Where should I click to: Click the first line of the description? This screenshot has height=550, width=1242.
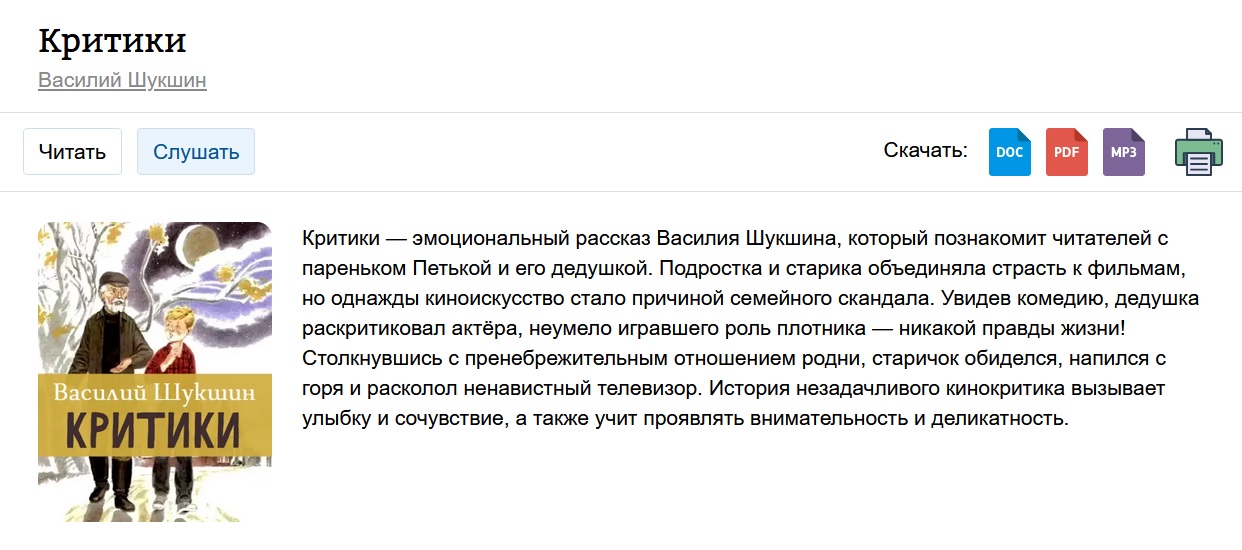pos(734,239)
